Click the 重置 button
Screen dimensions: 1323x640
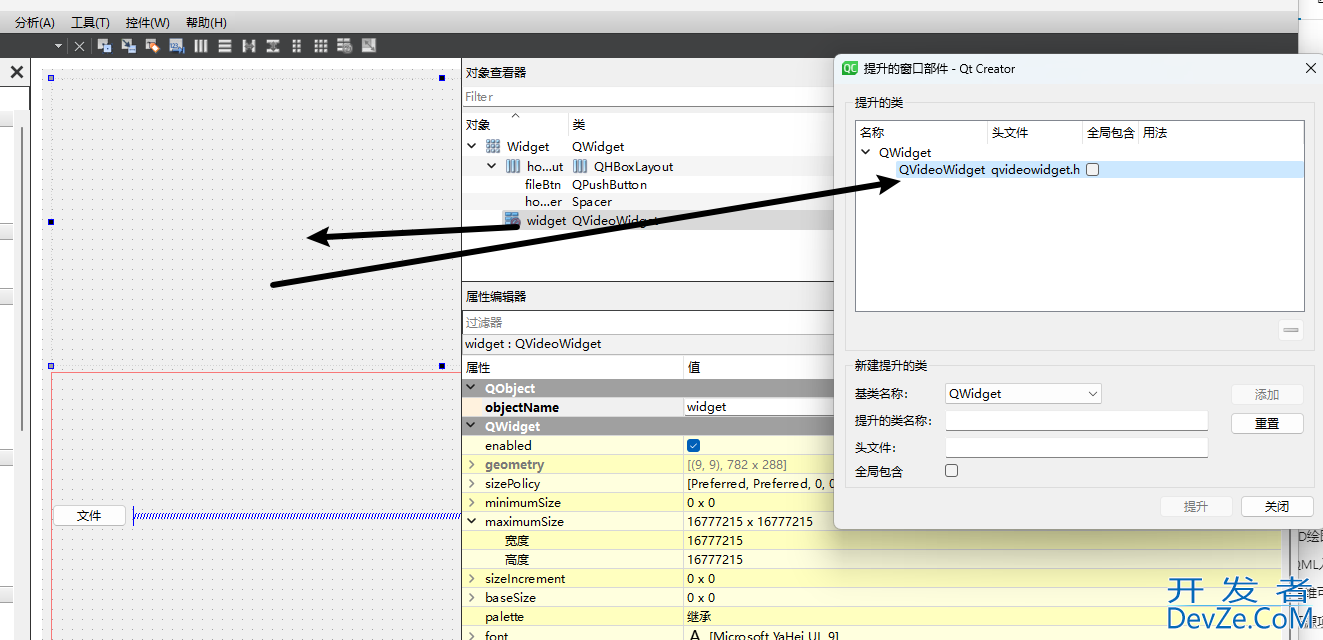[1267, 424]
